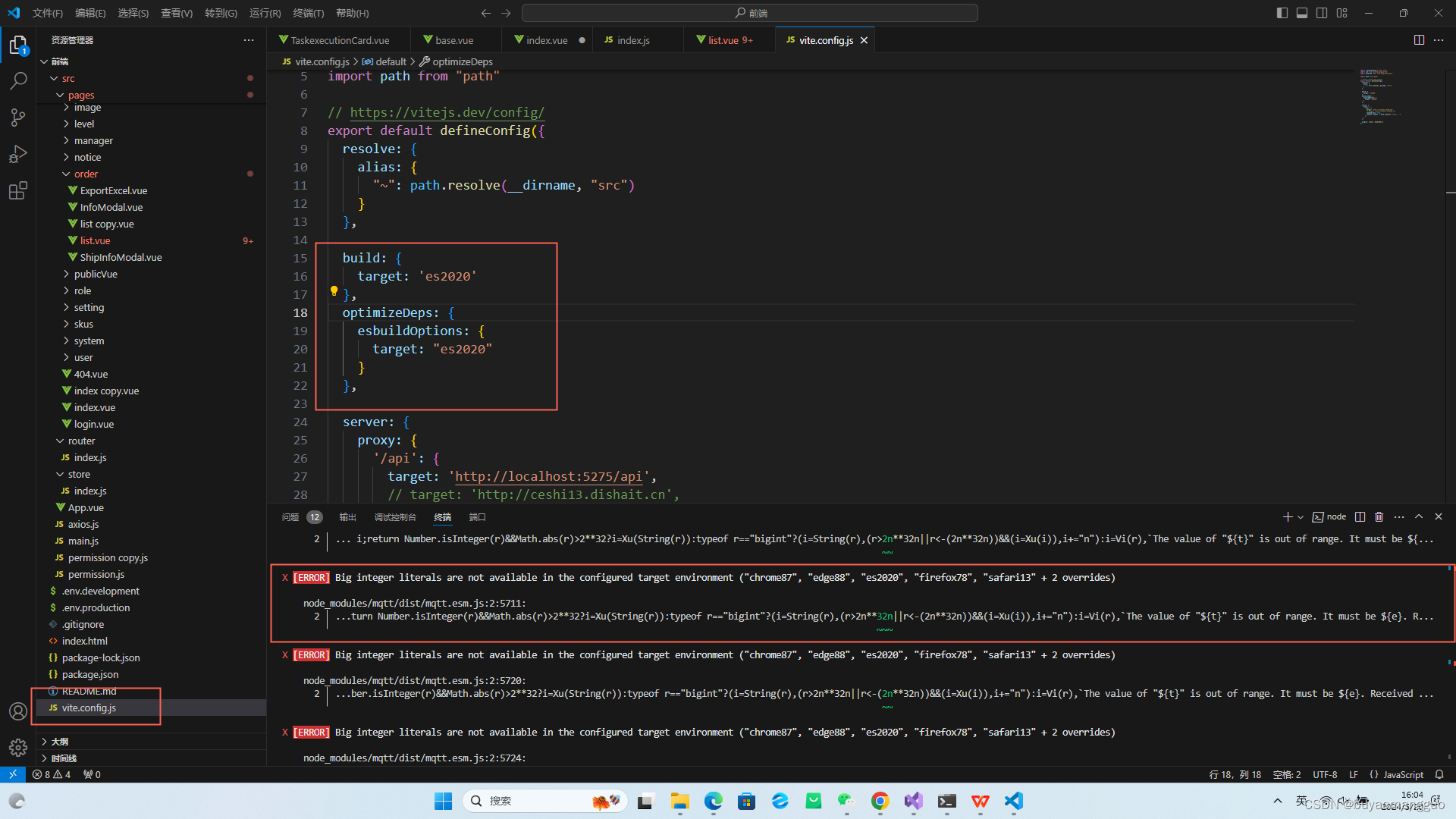Collapse the src folder in Explorer

click(67, 78)
